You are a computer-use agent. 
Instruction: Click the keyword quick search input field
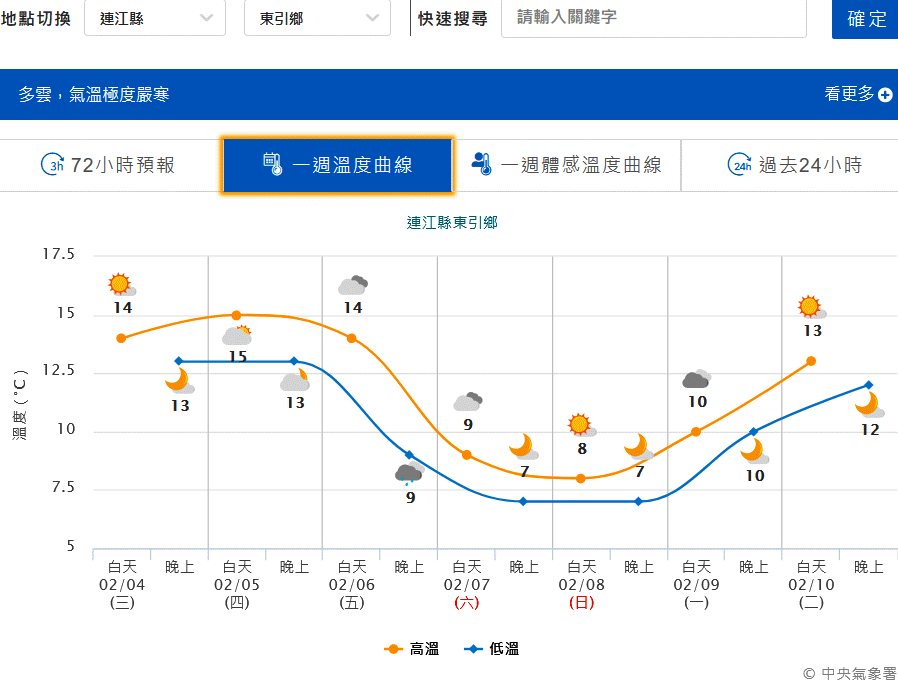point(653,18)
